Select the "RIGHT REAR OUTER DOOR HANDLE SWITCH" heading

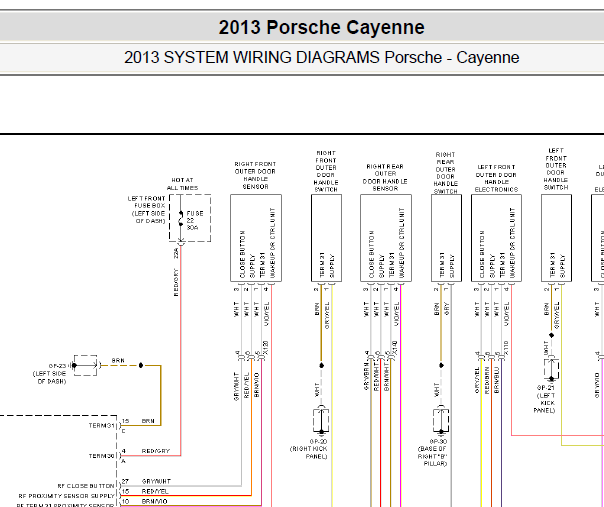point(446,173)
